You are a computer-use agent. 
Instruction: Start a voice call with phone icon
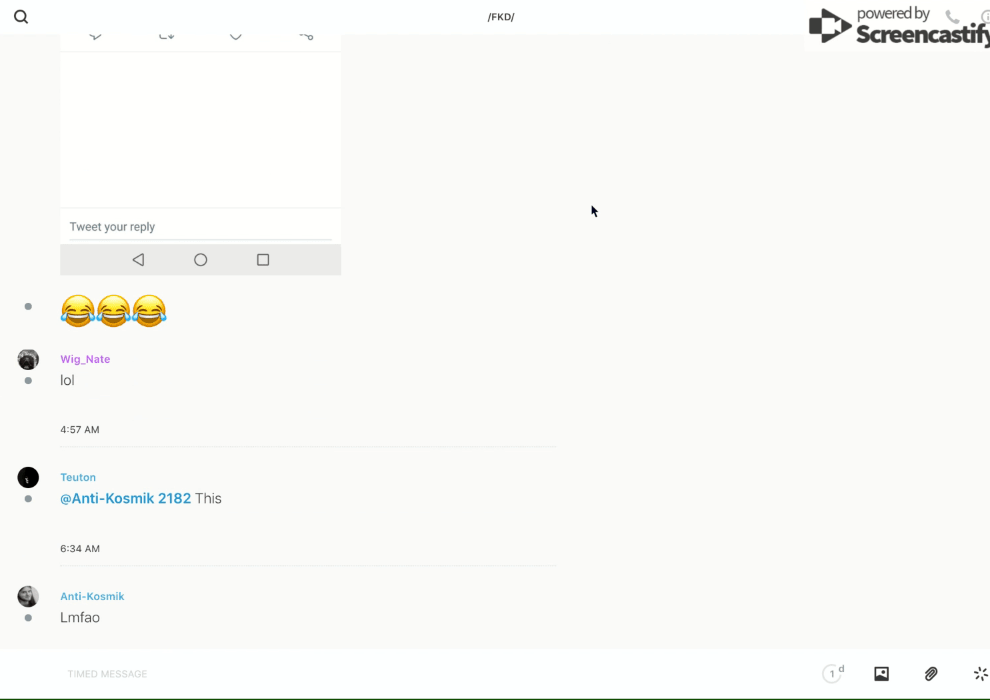tap(952, 17)
